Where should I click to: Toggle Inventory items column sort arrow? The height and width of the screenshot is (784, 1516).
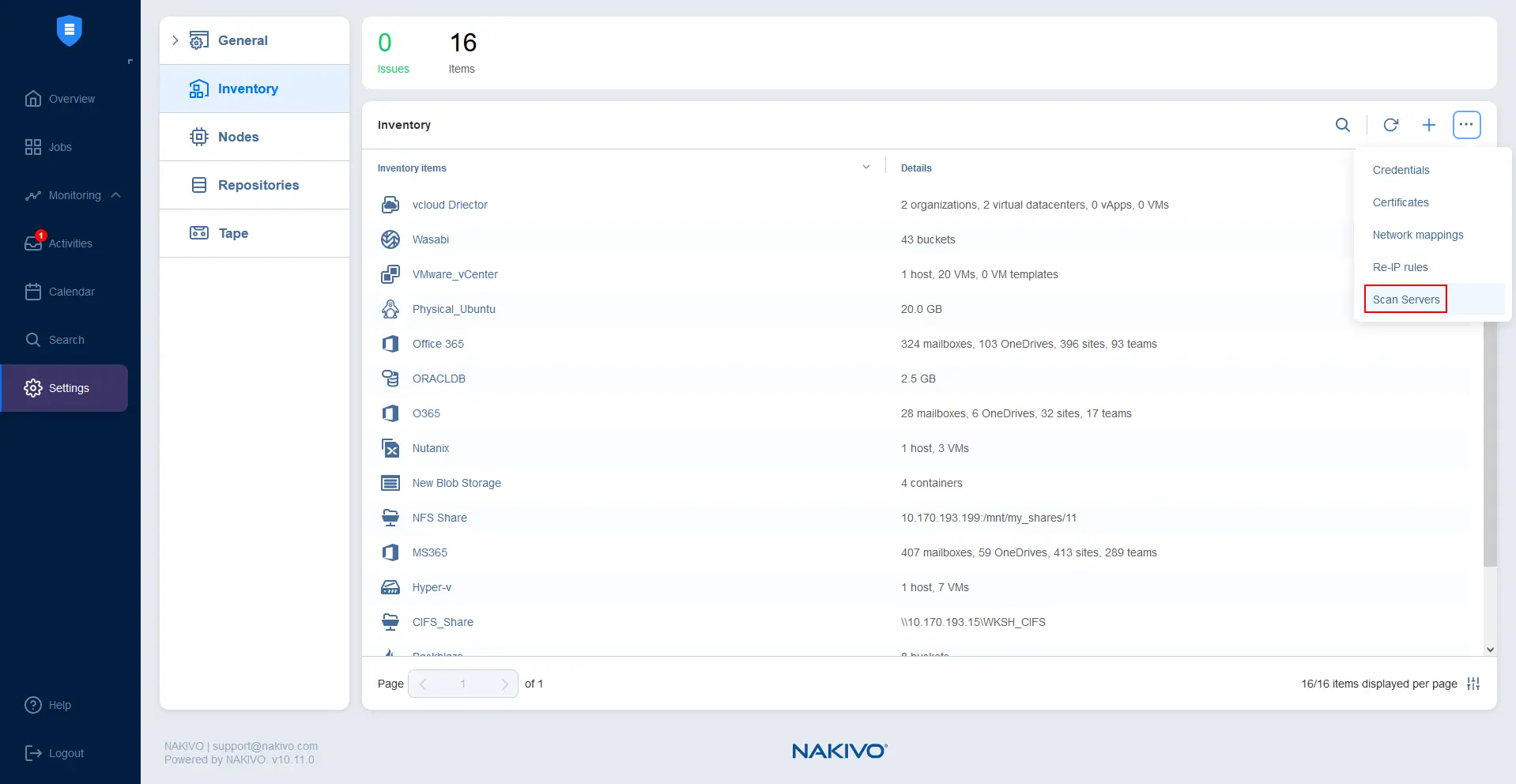pos(866,168)
